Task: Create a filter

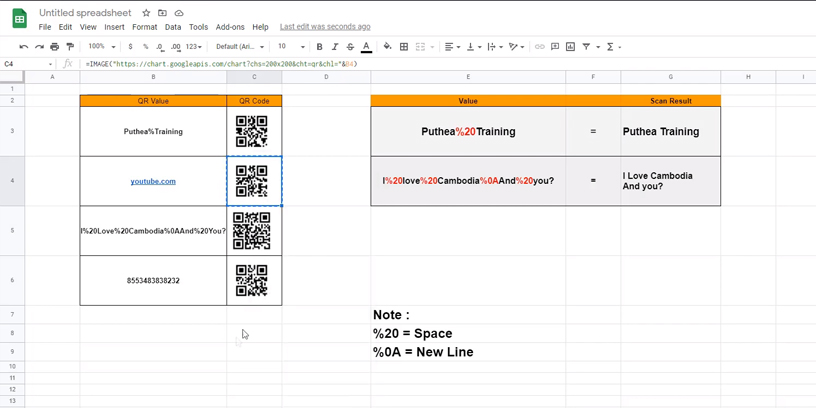Action: 586,47
